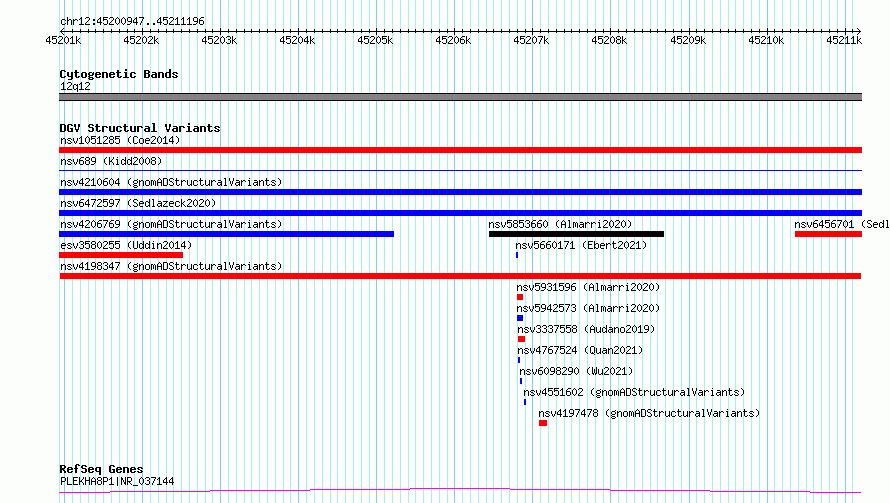Click the nsv4206769 (gnomADStructuralVariants) label
The height and width of the screenshot is (503, 890).
coord(171,224)
